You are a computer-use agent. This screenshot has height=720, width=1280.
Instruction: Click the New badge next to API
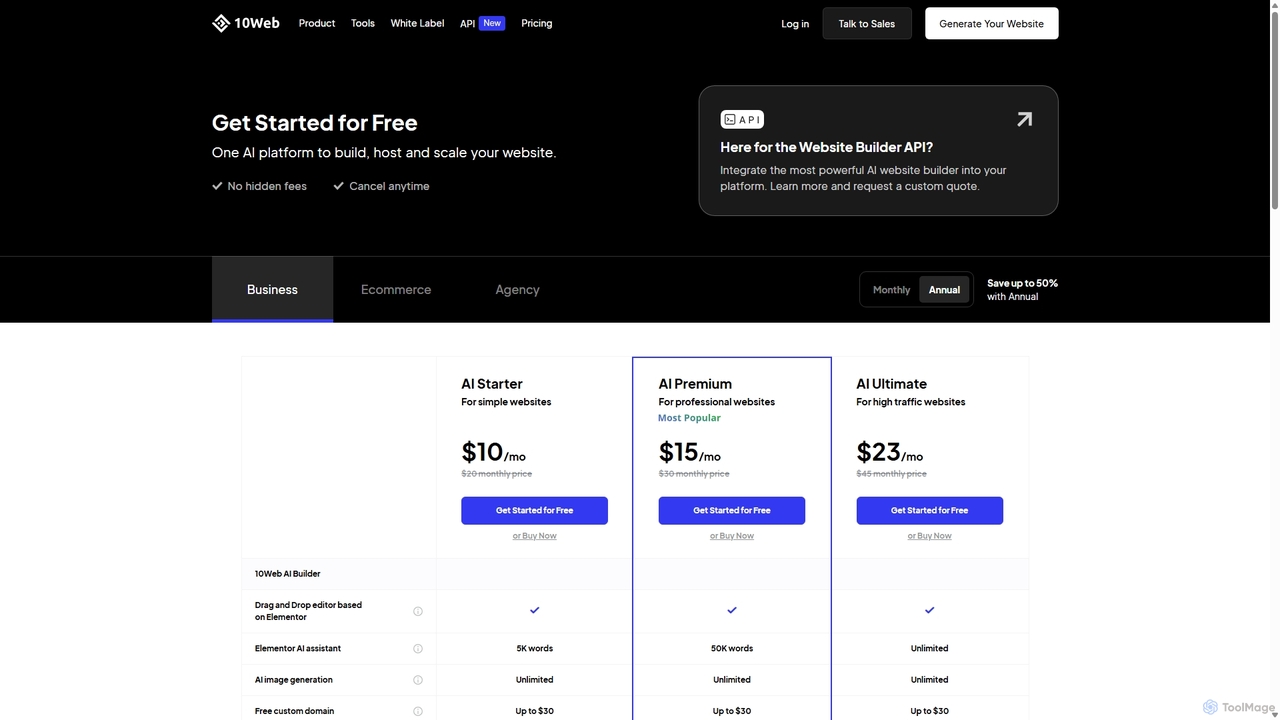point(492,23)
